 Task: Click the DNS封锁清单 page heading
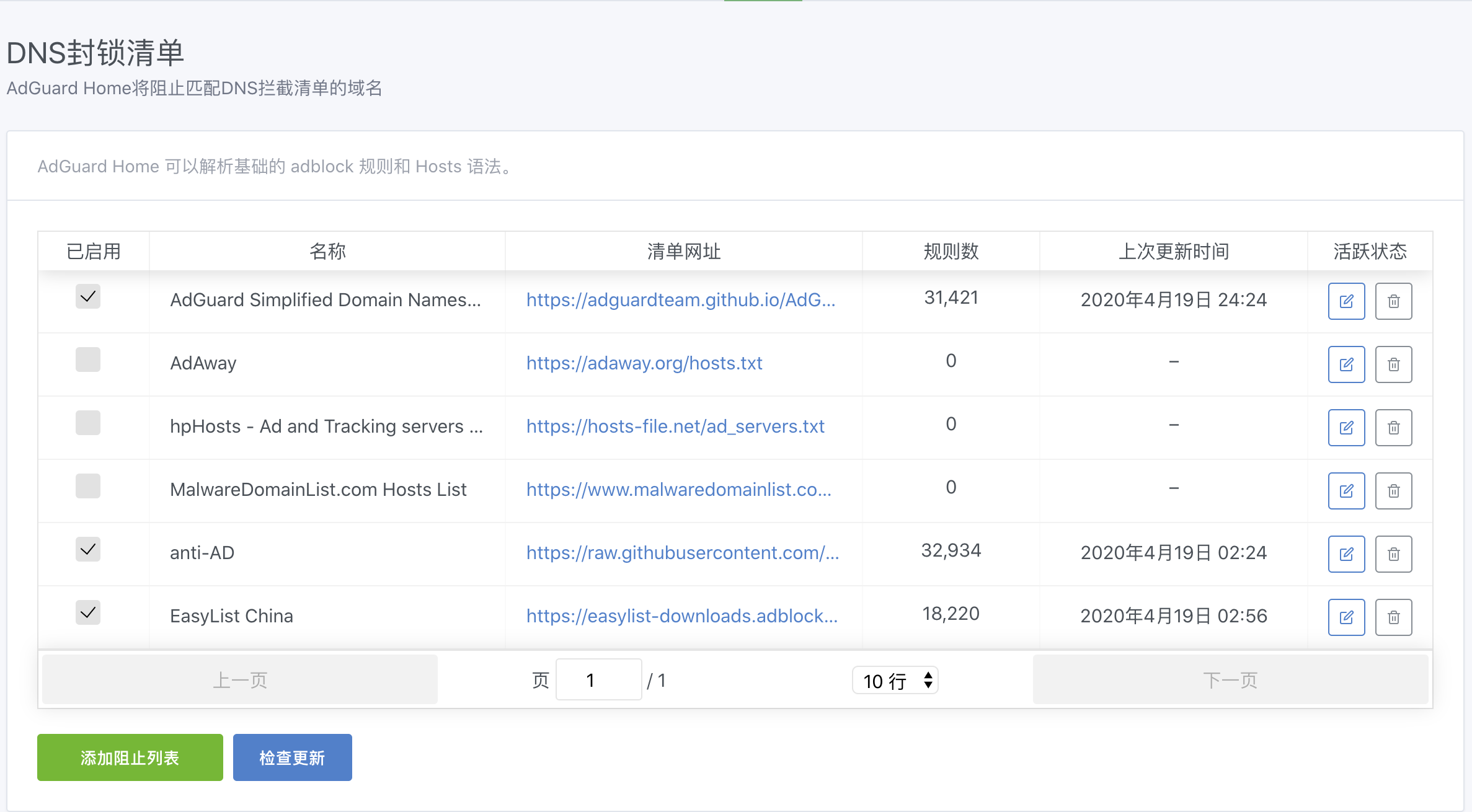(x=95, y=53)
